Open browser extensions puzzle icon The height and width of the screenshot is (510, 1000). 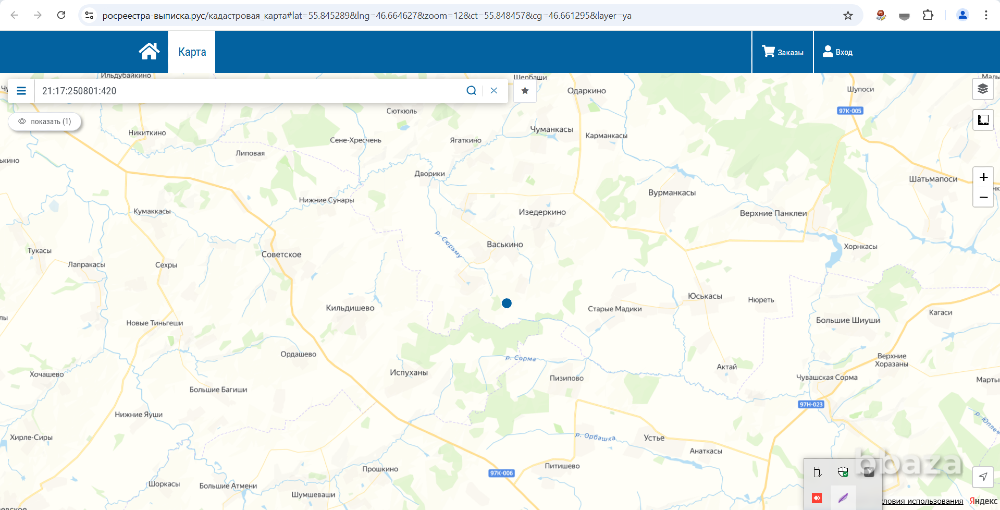tap(928, 16)
